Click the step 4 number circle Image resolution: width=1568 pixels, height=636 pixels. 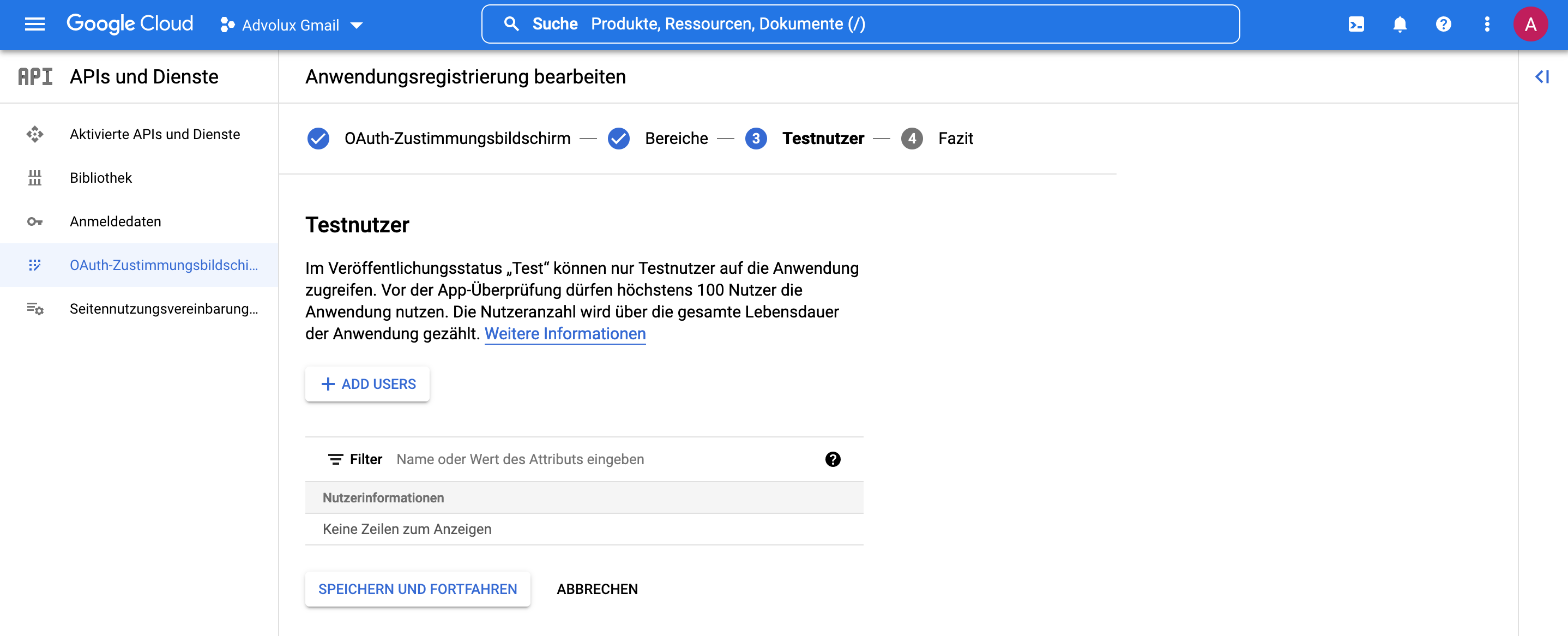pyautogui.click(x=911, y=139)
